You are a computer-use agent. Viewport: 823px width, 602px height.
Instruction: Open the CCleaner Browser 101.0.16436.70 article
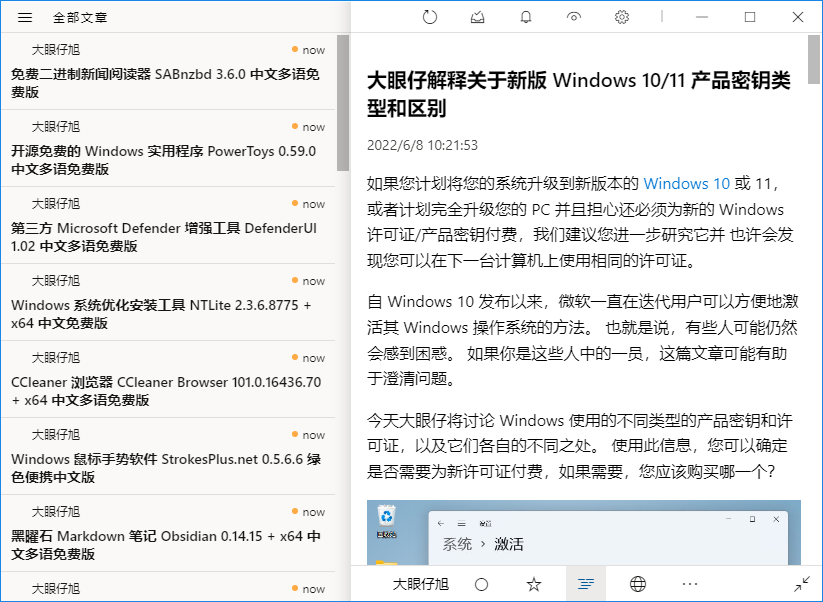168,379
